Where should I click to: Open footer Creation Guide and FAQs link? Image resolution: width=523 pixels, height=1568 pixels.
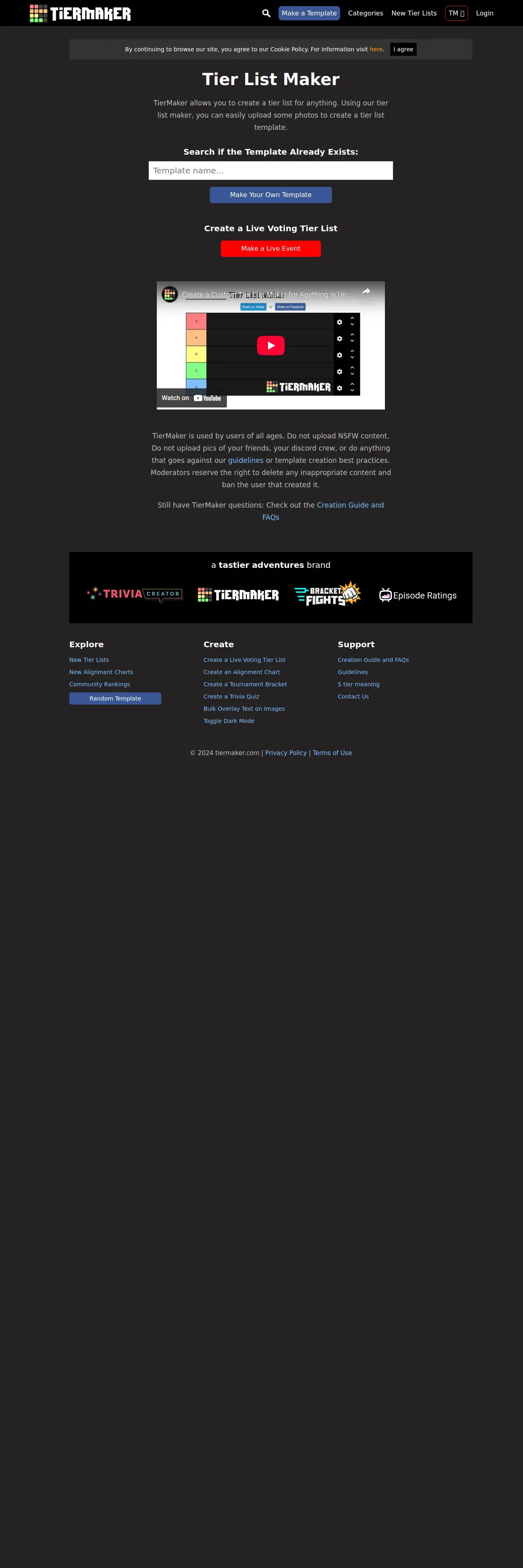(x=373, y=660)
